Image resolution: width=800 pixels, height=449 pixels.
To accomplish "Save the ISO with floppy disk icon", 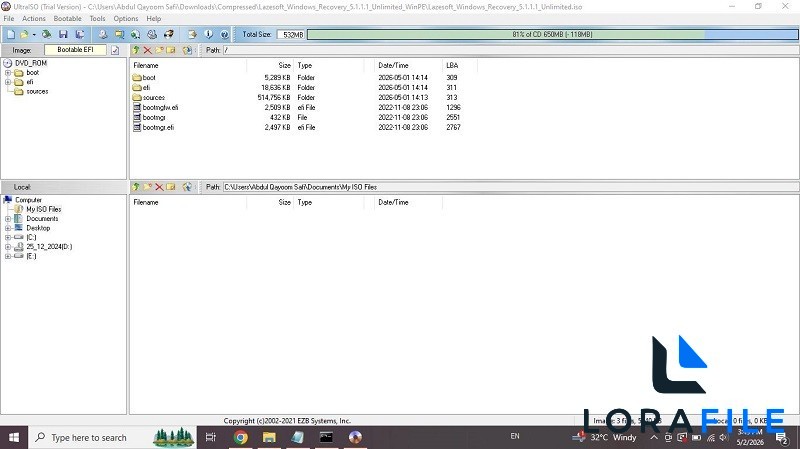I will click(63, 34).
